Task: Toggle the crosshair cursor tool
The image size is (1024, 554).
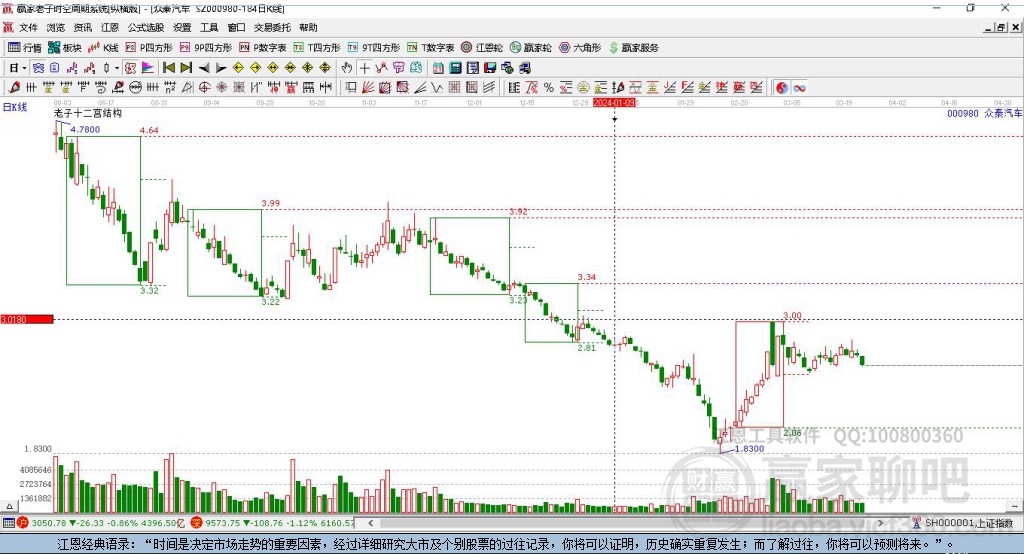Action: [x=364, y=68]
